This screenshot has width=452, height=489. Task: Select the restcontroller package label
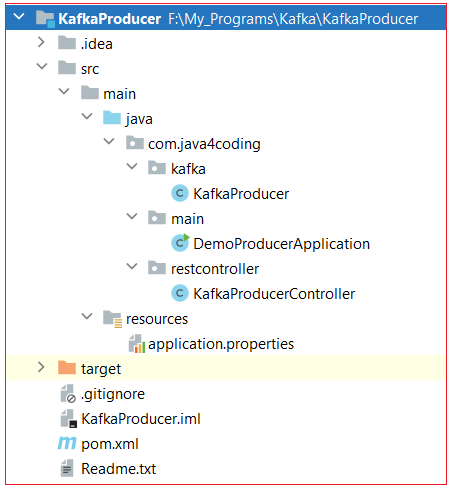point(215,269)
